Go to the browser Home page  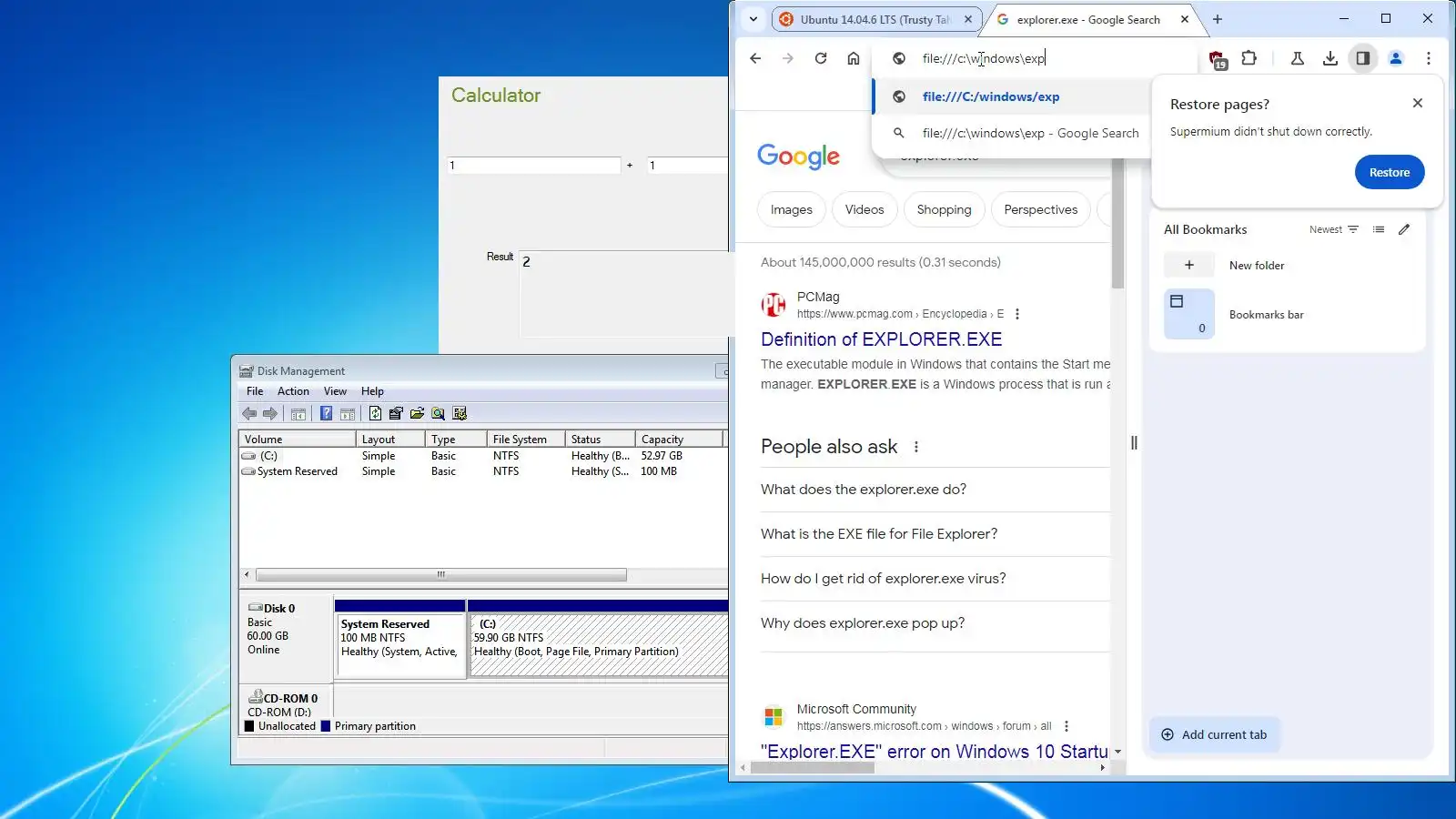(x=854, y=58)
